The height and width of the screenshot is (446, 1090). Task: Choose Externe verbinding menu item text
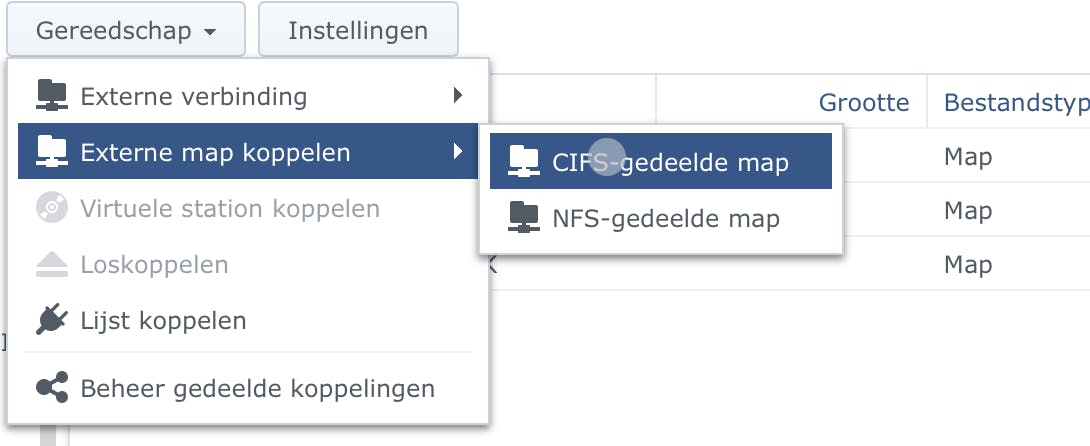click(193, 97)
